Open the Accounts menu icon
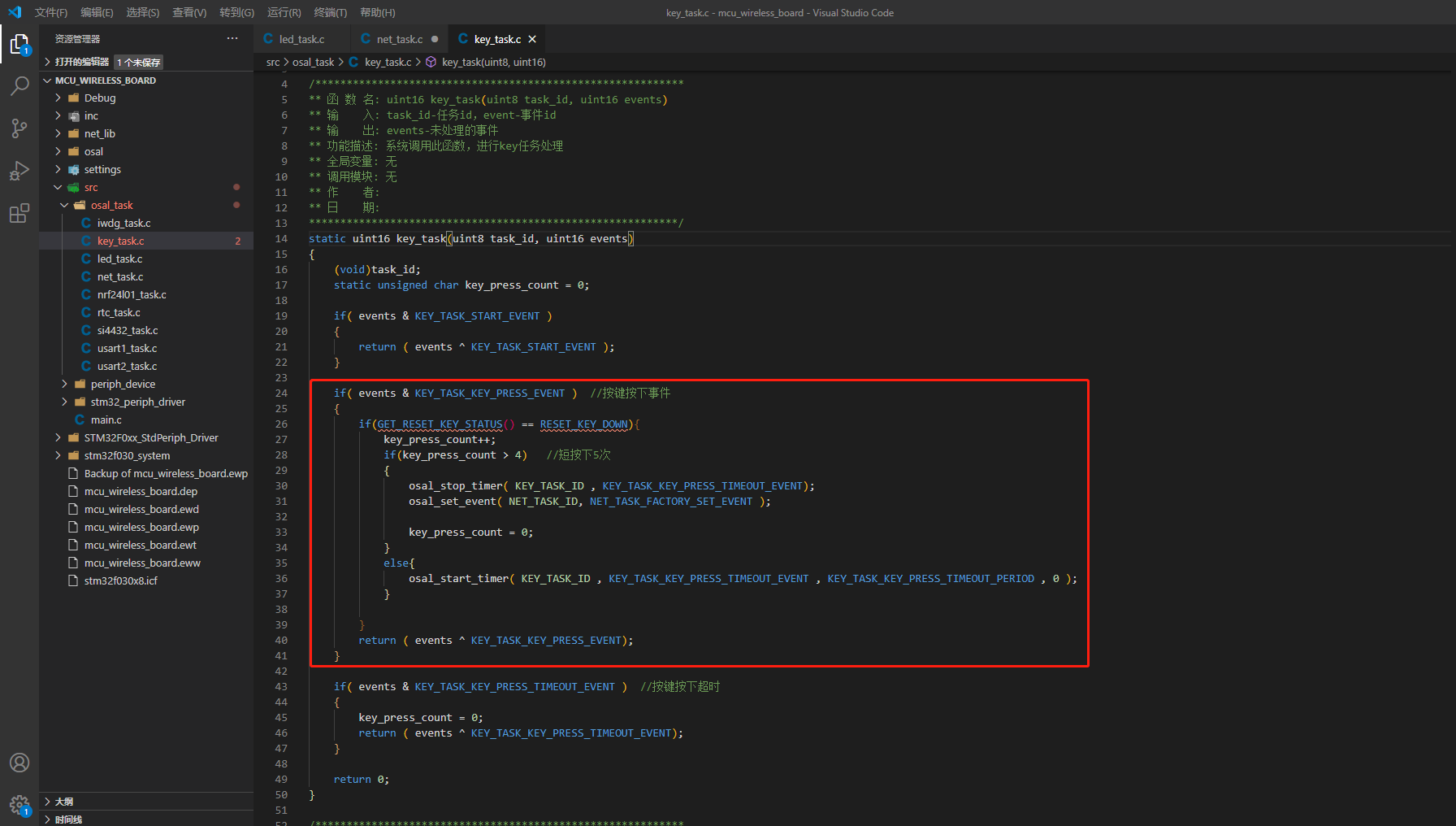The width and height of the screenshot is (1456, 826). point(19,763)
